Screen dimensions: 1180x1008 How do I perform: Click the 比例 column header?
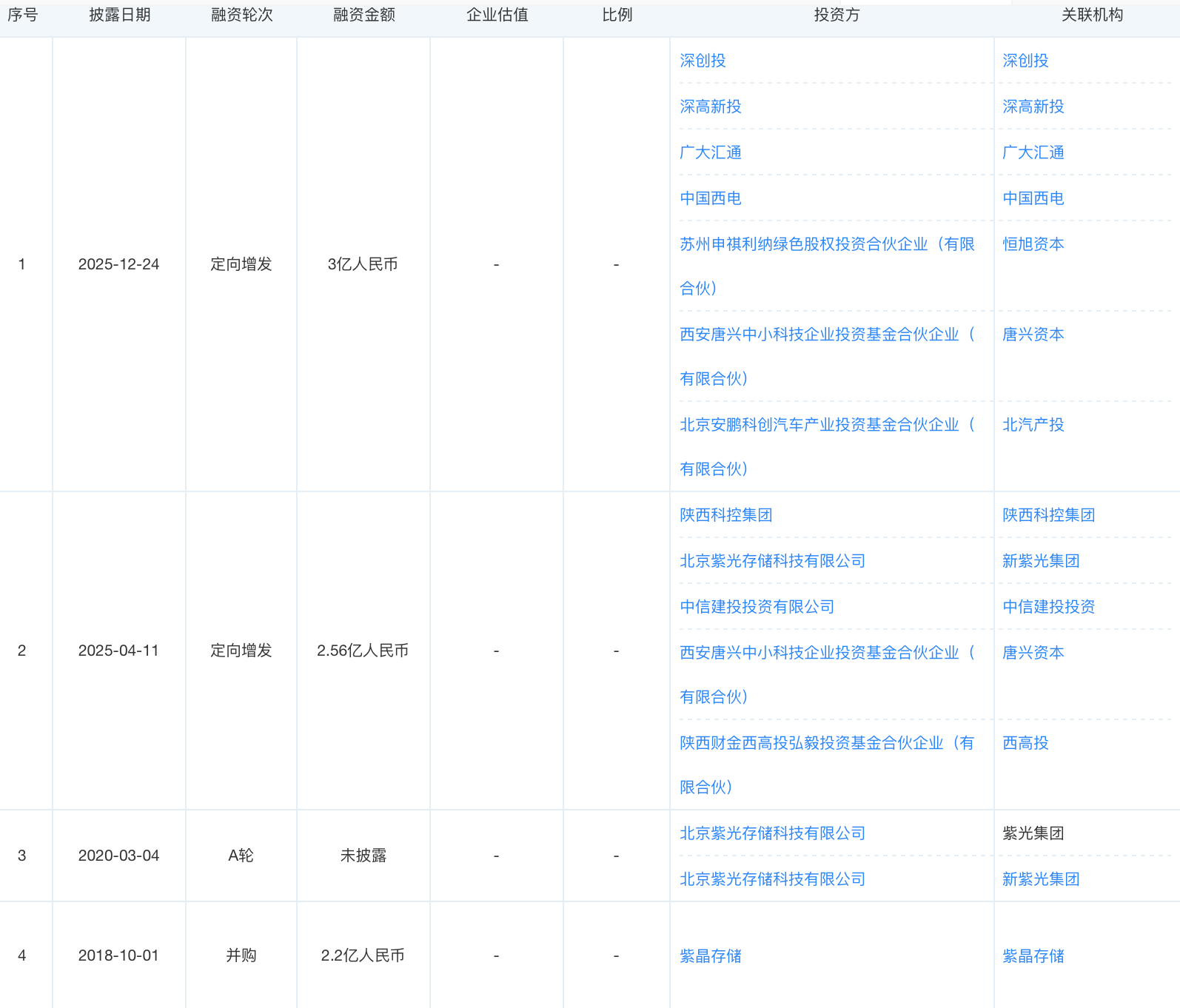617,15
